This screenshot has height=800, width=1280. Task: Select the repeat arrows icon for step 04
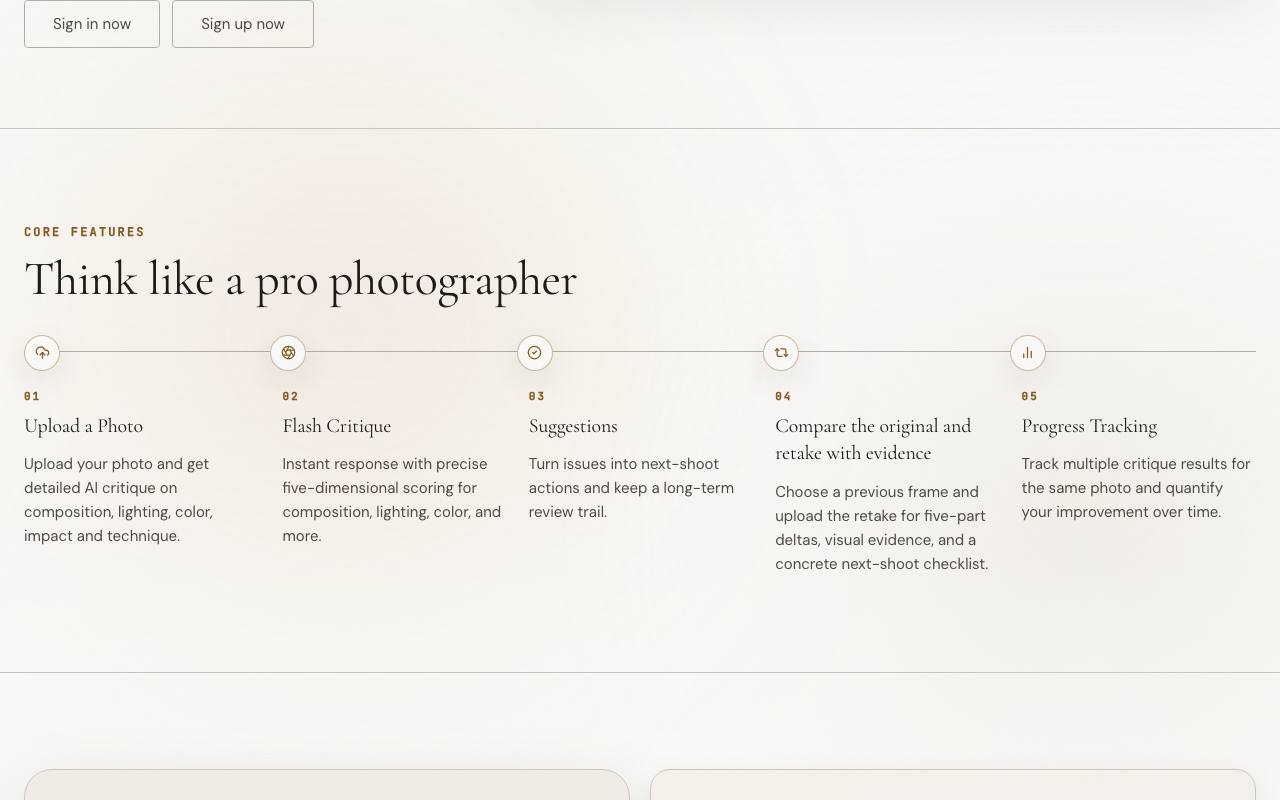(781, 353)
